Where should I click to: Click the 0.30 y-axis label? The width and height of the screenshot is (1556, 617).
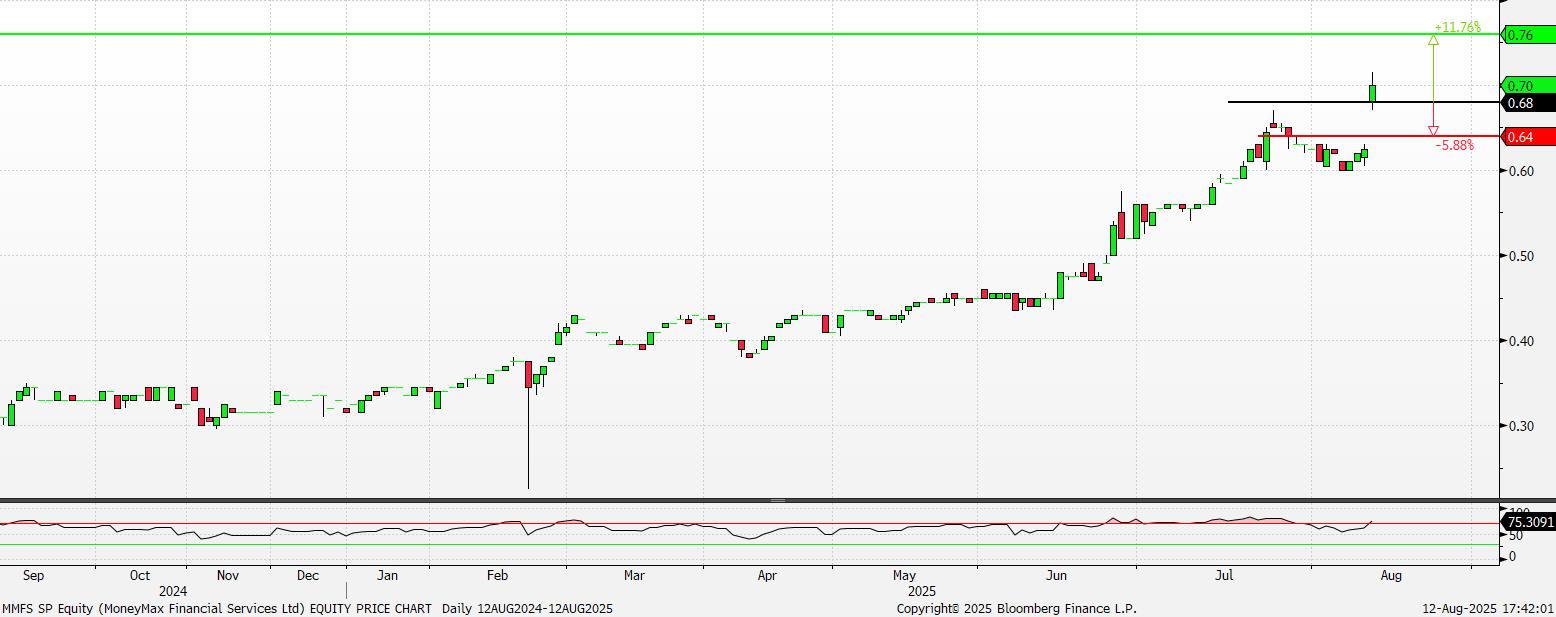click(1520, 426)
